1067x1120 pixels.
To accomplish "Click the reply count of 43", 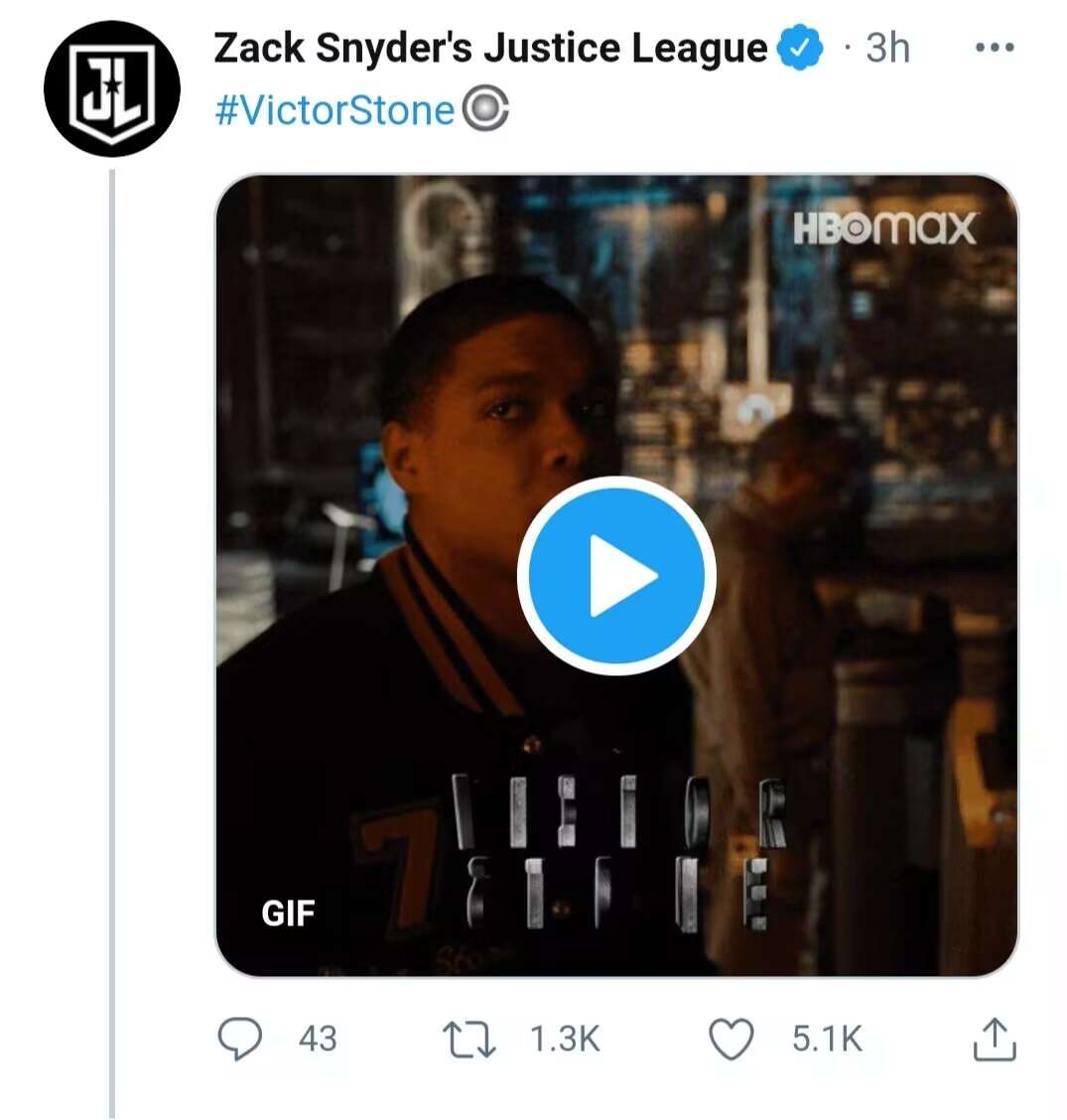I will tap(318, 1040).
